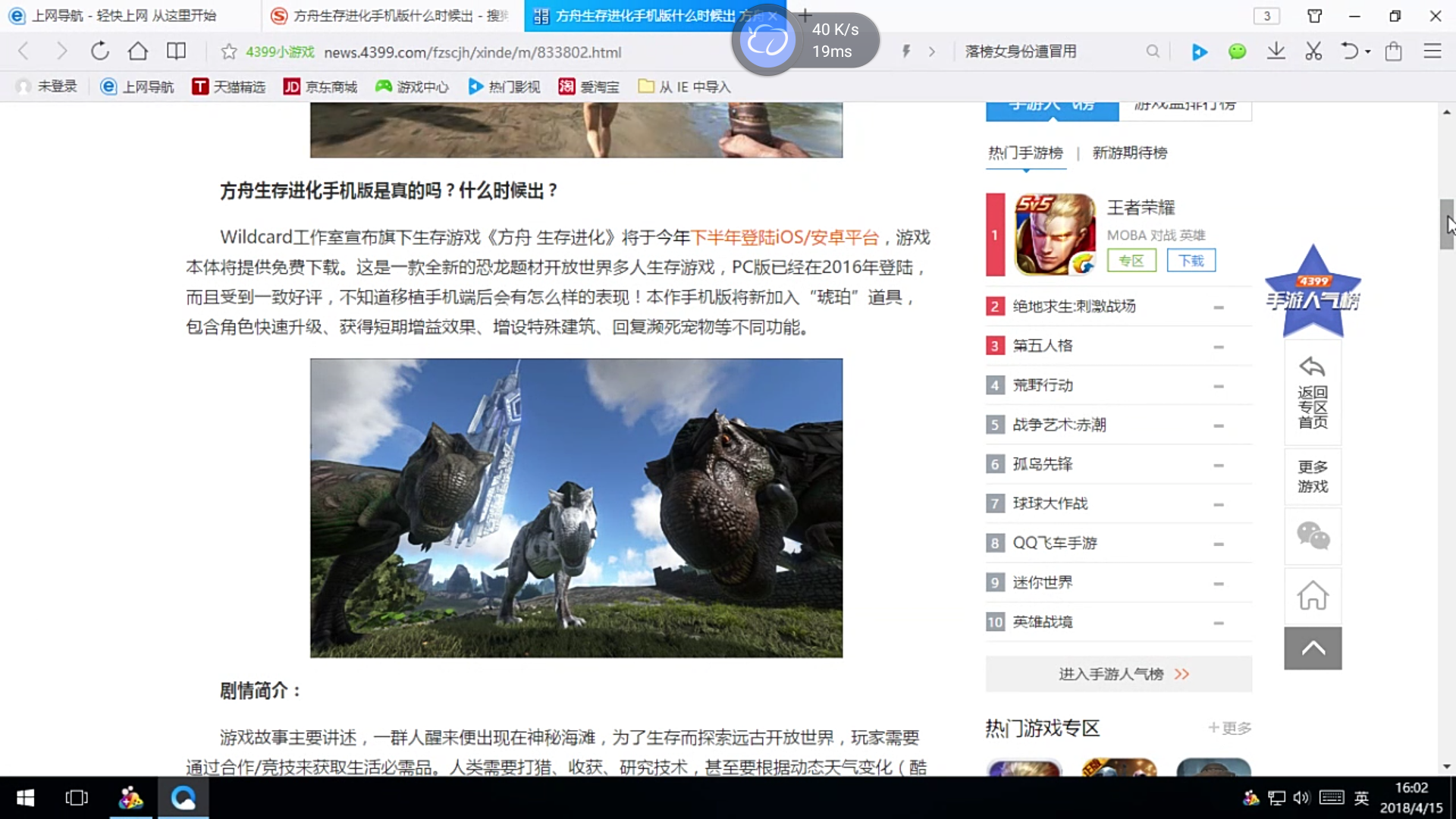Open the 天猫精选 bookmark
Screen dimensions: 1456x819
pos(228,86)
